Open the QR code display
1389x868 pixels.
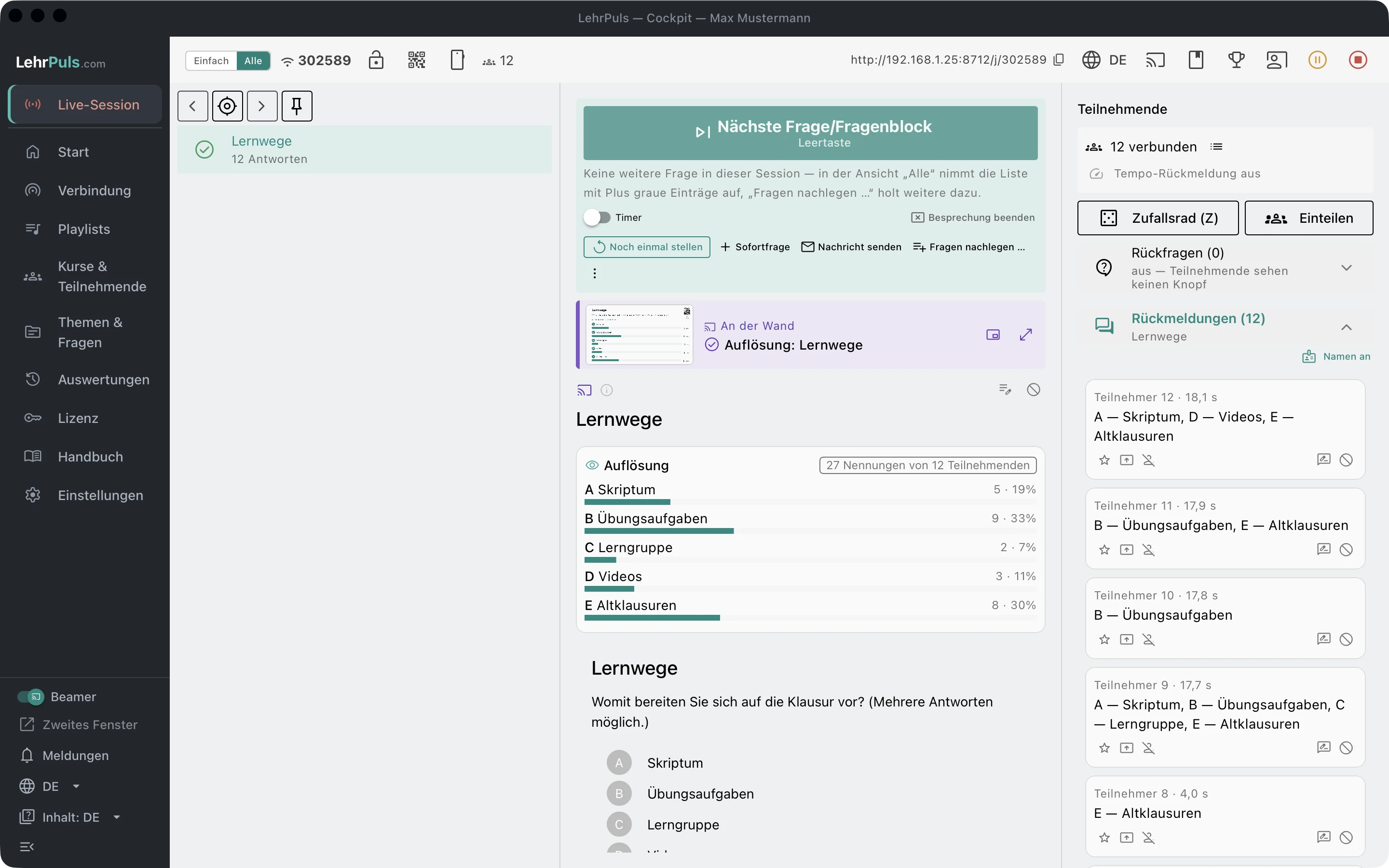pos(417,60)
